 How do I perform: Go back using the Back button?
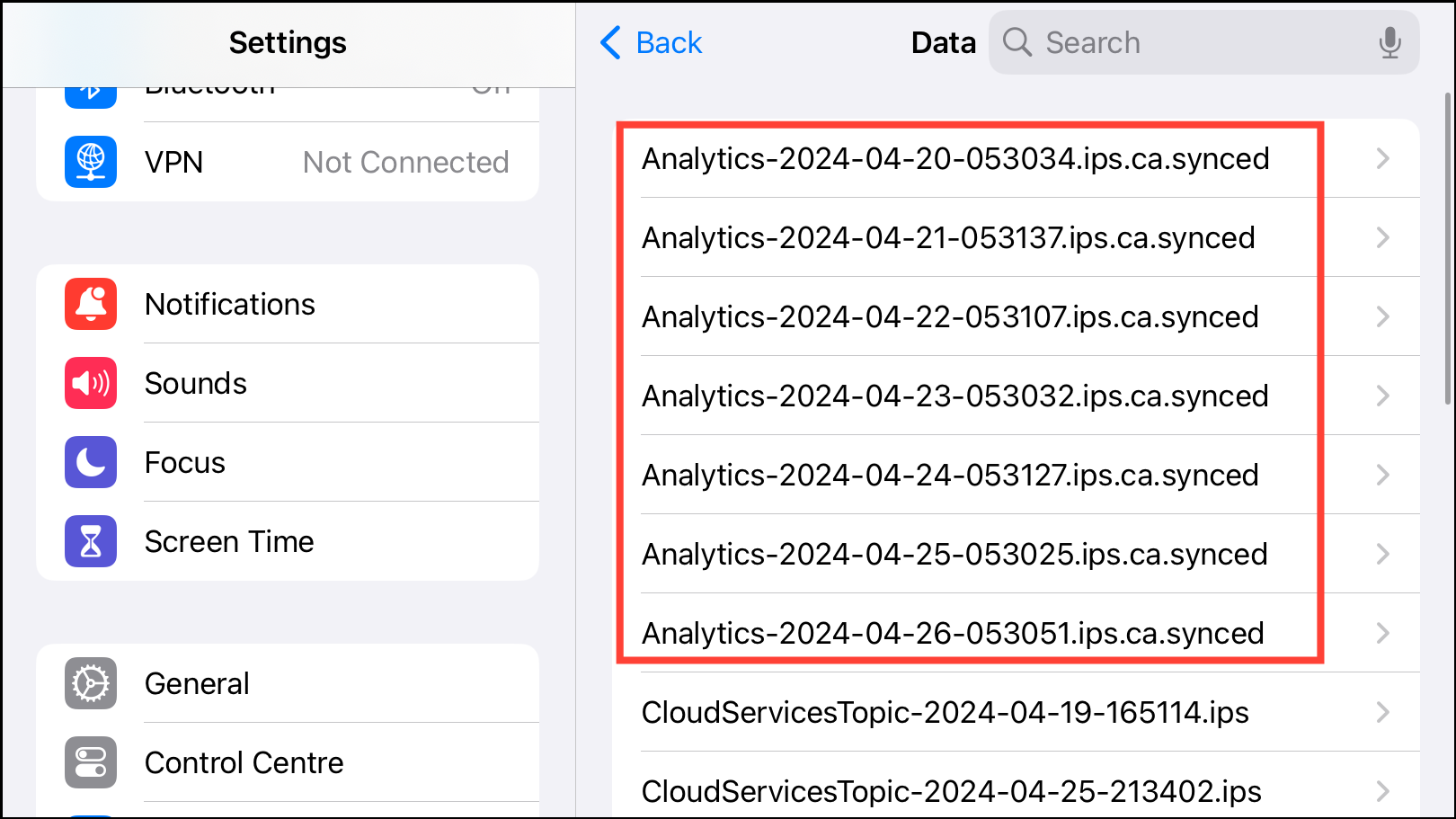click(652, 42)
